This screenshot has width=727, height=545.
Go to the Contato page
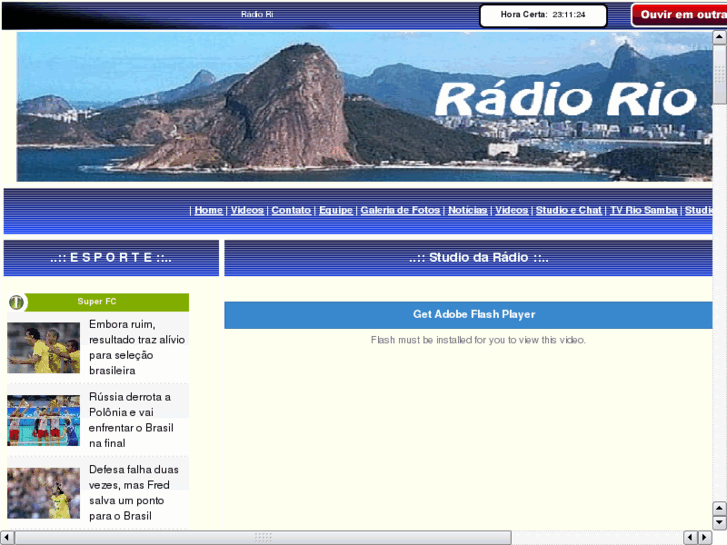291,210
